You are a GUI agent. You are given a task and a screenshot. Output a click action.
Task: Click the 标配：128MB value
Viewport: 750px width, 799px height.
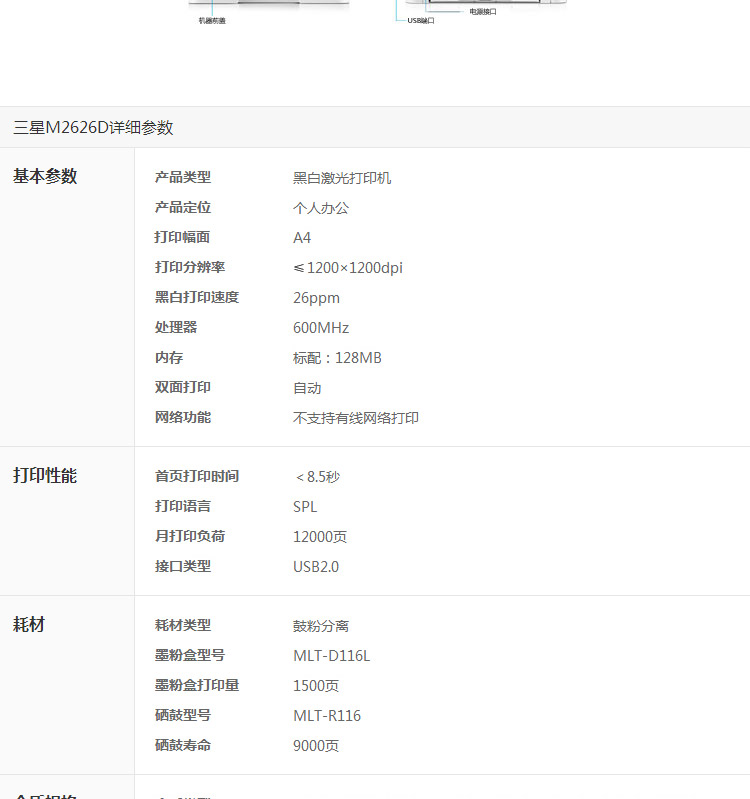point(337,358)
